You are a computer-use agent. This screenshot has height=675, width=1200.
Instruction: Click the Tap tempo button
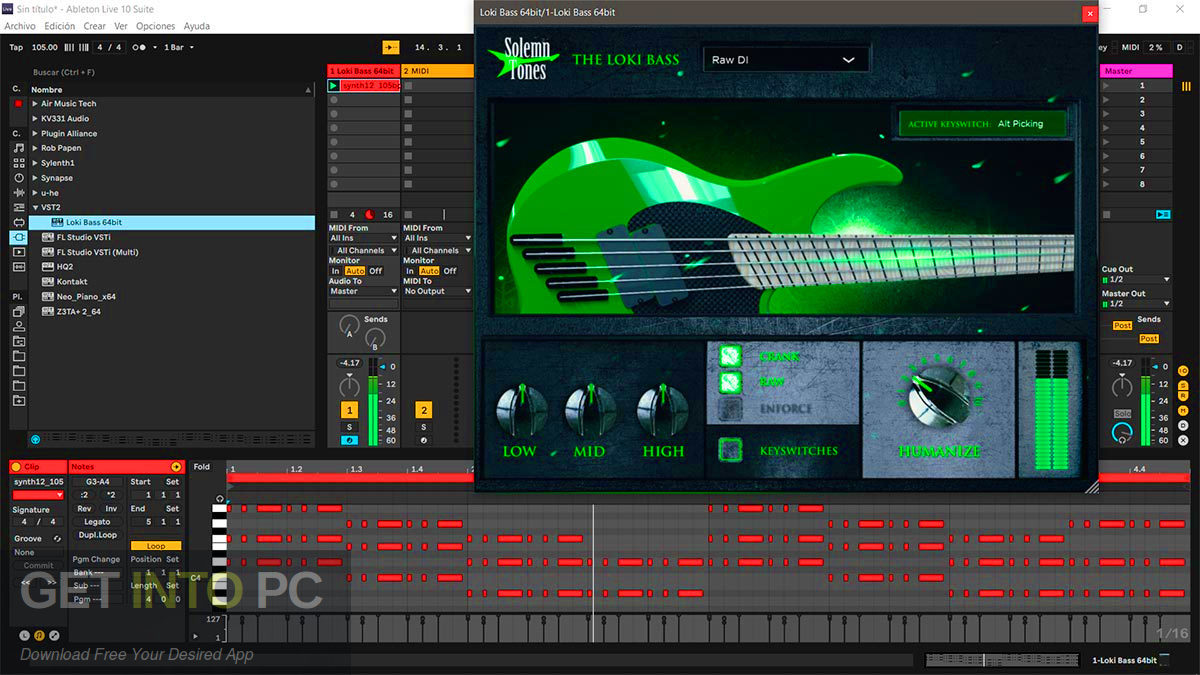pos(16,47)
